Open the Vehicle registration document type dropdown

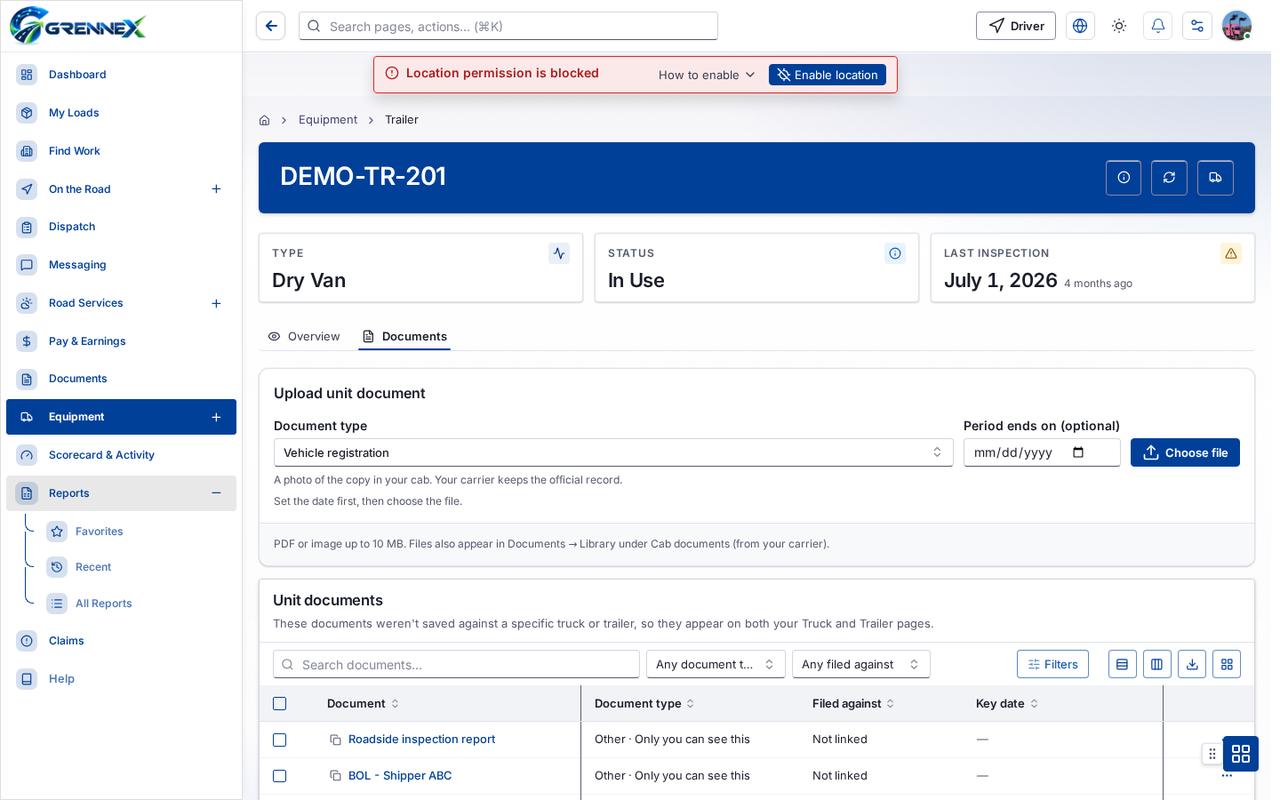613,452
